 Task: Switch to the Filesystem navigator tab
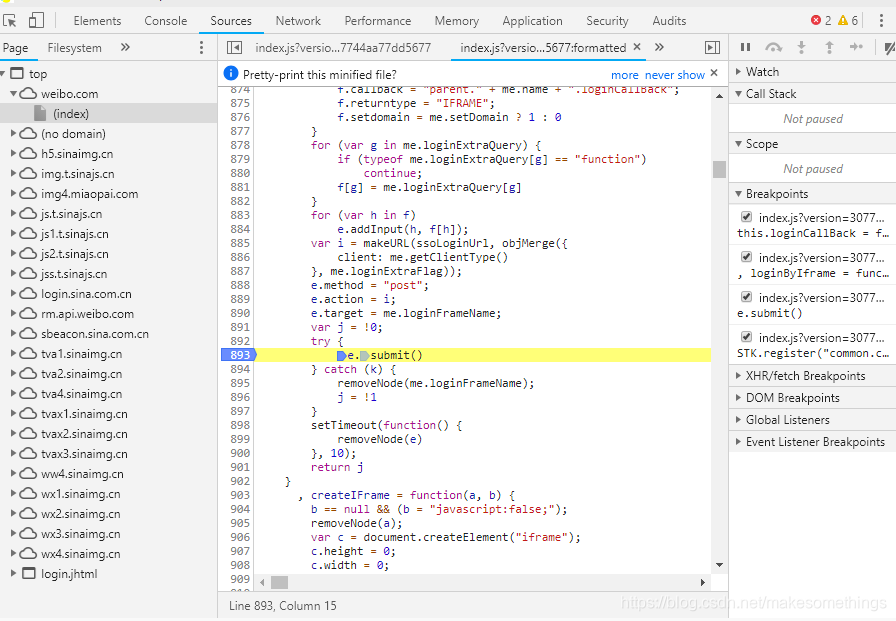tap(74, 48)
